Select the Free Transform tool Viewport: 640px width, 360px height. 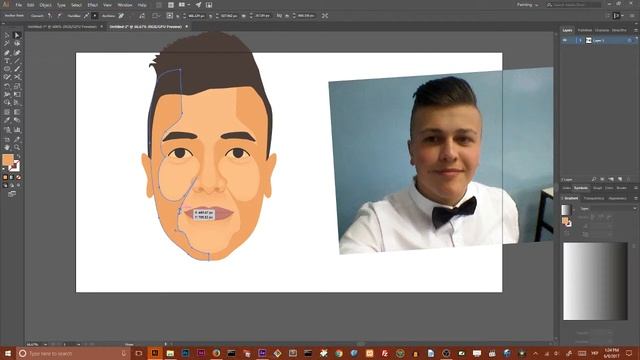[17, 94]
